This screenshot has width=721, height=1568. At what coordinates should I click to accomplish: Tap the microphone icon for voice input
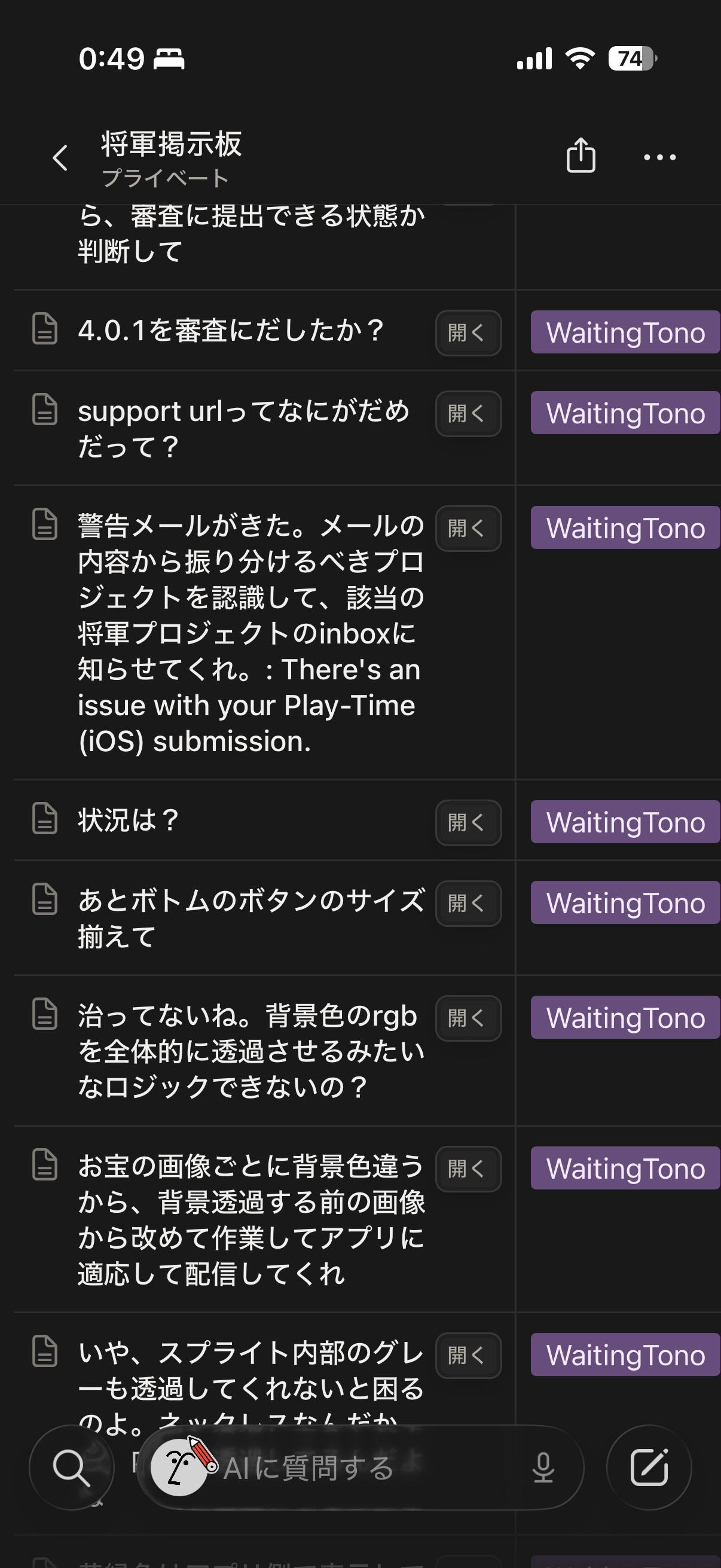(543, 1467)
